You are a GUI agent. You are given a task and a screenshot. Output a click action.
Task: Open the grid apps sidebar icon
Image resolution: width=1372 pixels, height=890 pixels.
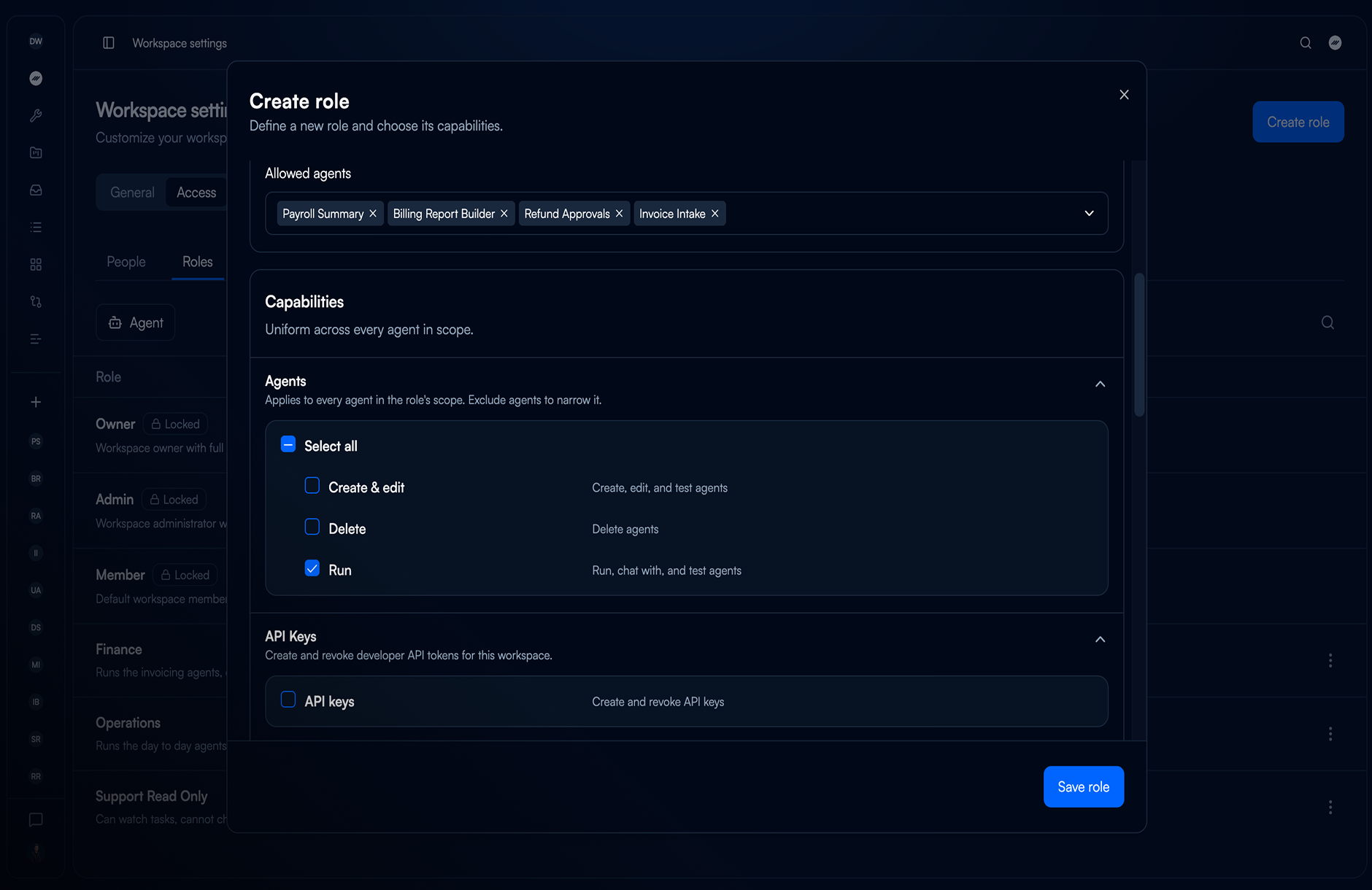click(x=36, y=264)
